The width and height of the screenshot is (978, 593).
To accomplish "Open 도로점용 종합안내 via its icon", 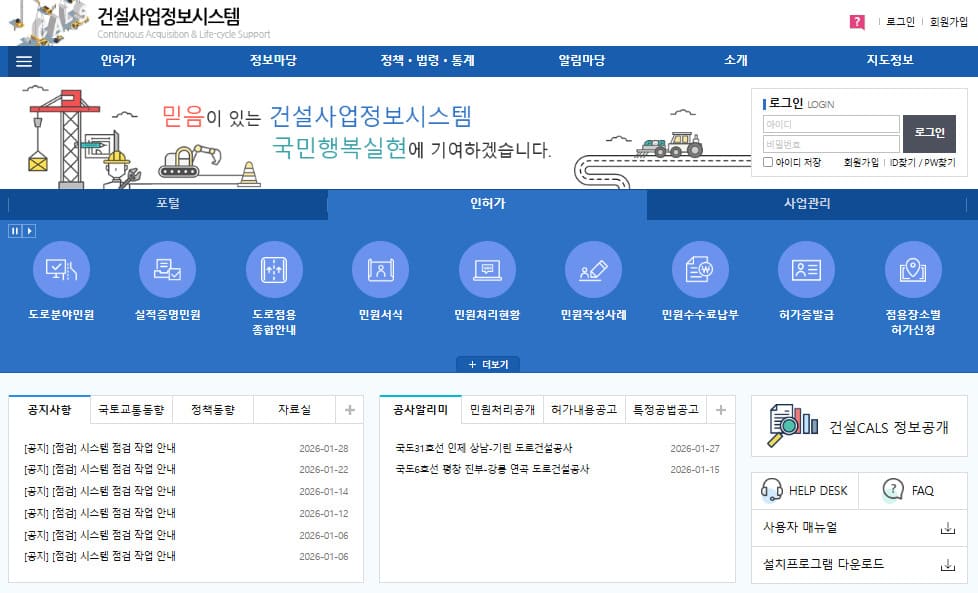I will tap(274, 271).
